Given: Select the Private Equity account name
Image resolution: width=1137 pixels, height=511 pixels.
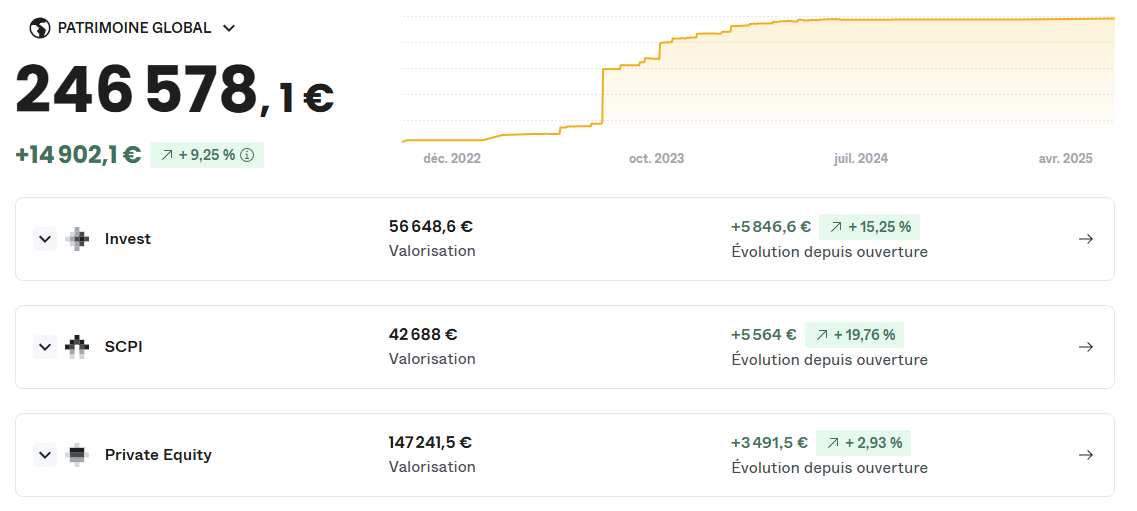Looking at the screenshot, I should (158, 455).
